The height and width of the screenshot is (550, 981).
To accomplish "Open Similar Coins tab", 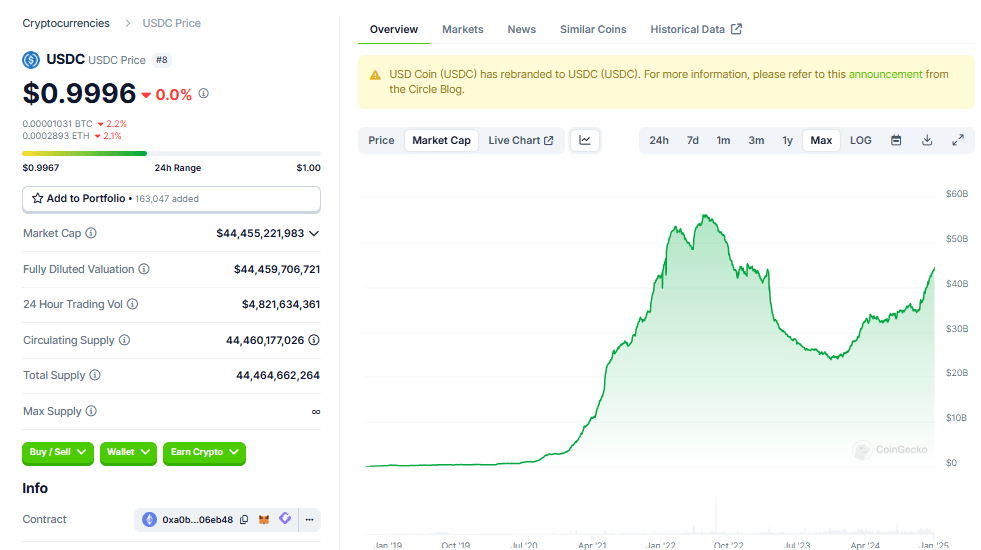I will tap(592, 29).
